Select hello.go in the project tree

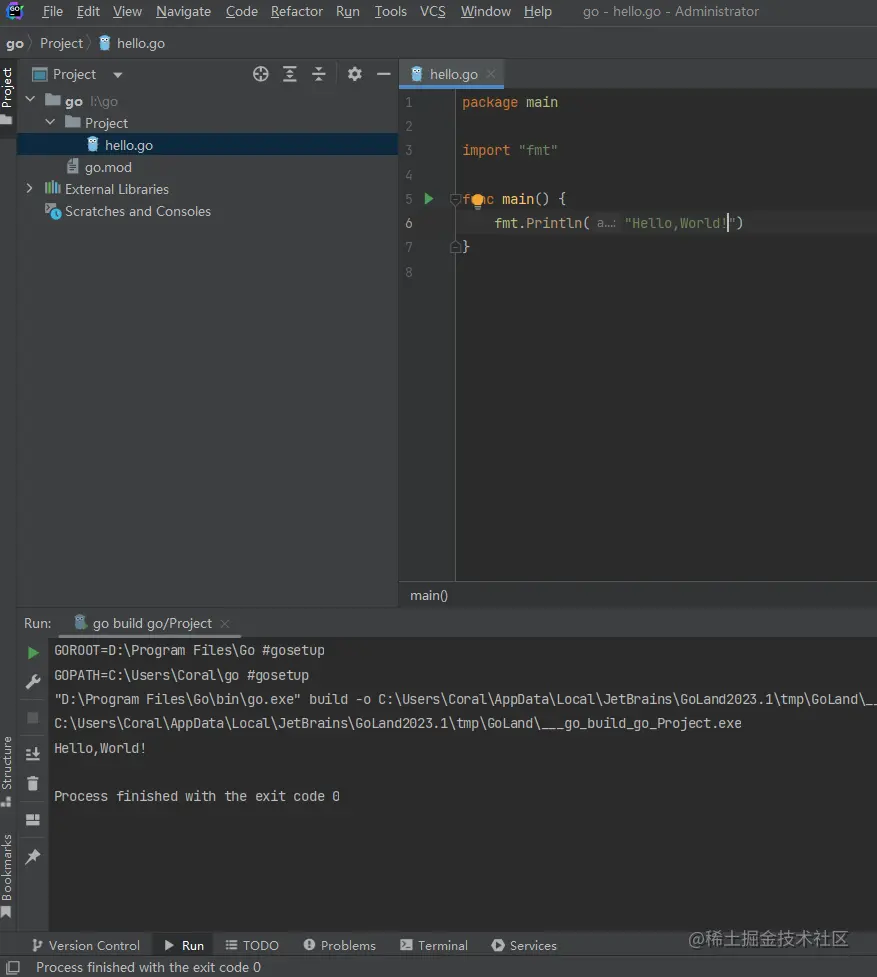click(207, 145)
